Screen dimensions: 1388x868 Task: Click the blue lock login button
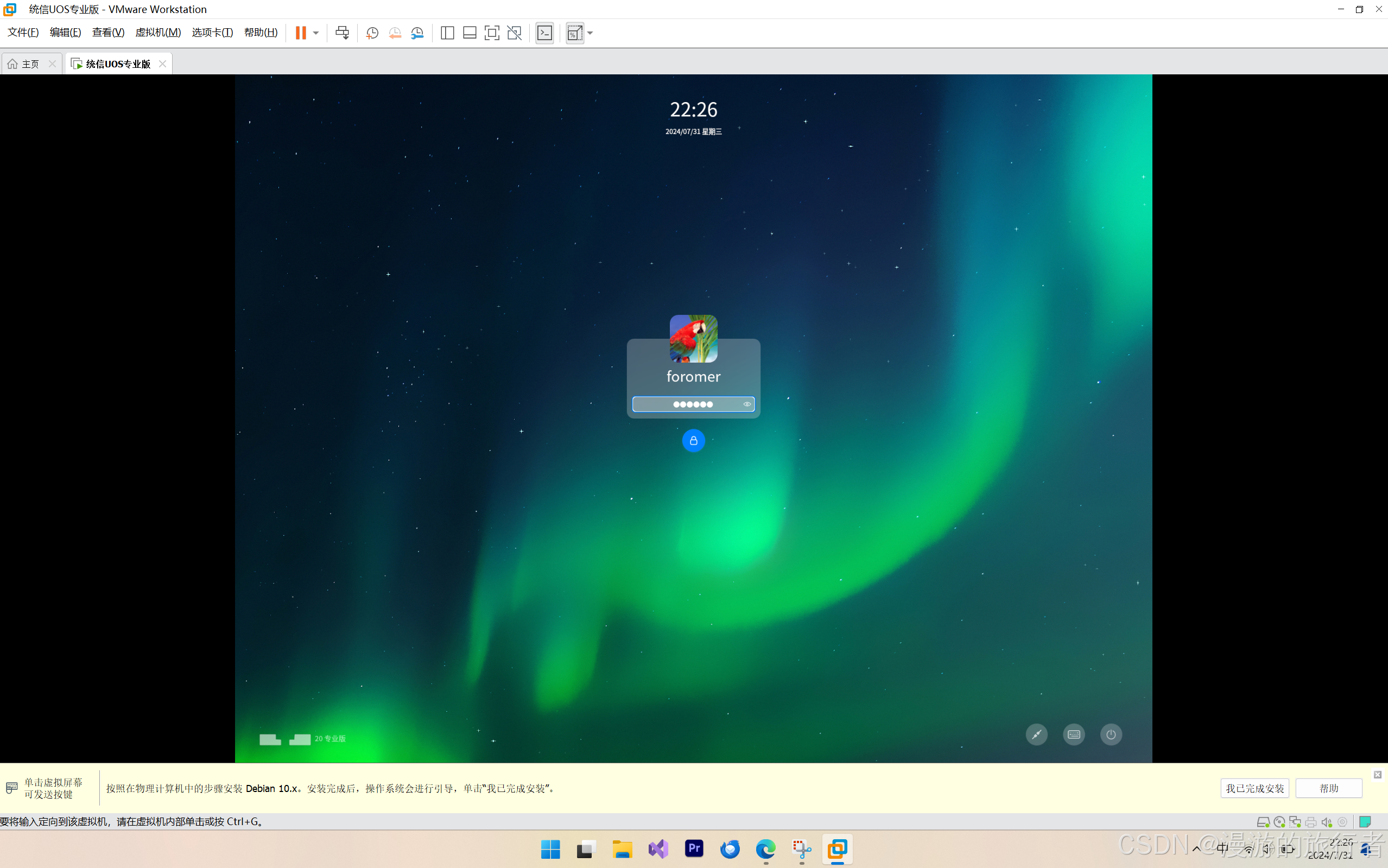(693, 440)
